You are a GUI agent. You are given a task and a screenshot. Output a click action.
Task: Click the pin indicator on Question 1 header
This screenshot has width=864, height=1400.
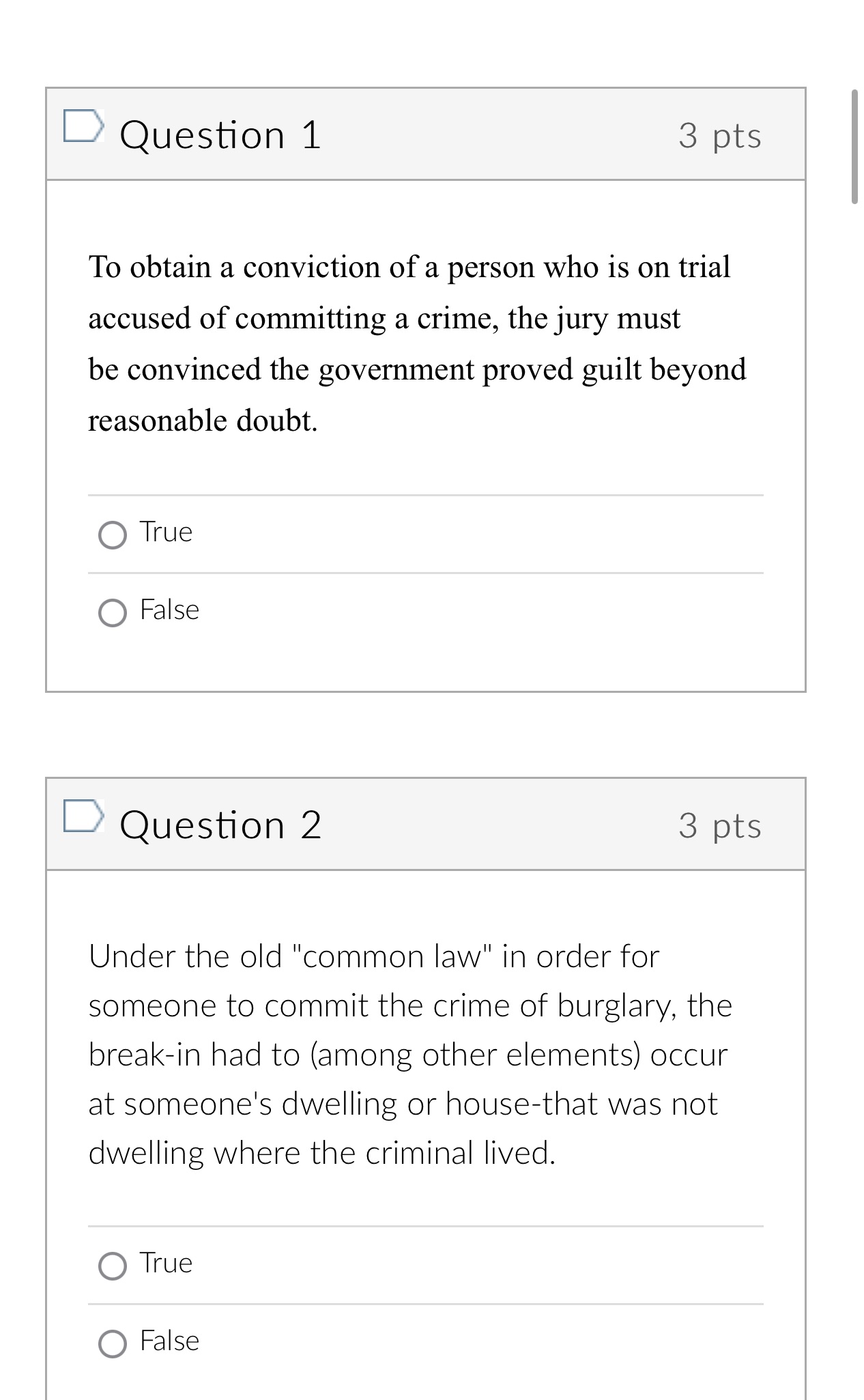tap(83, 126)
